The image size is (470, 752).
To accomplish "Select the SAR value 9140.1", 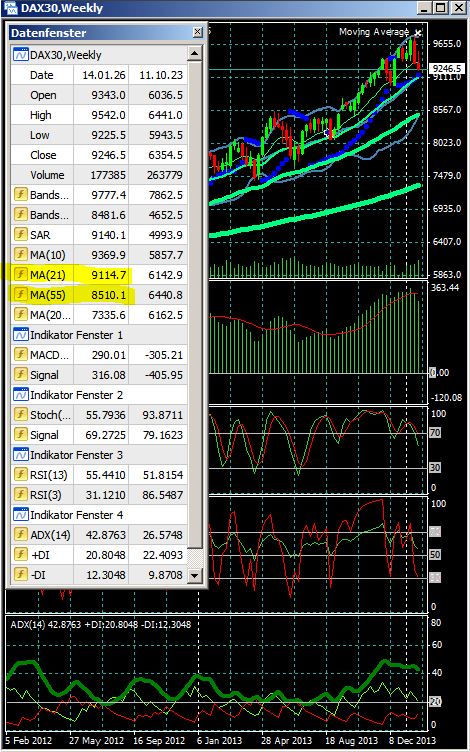I will 108,235.
